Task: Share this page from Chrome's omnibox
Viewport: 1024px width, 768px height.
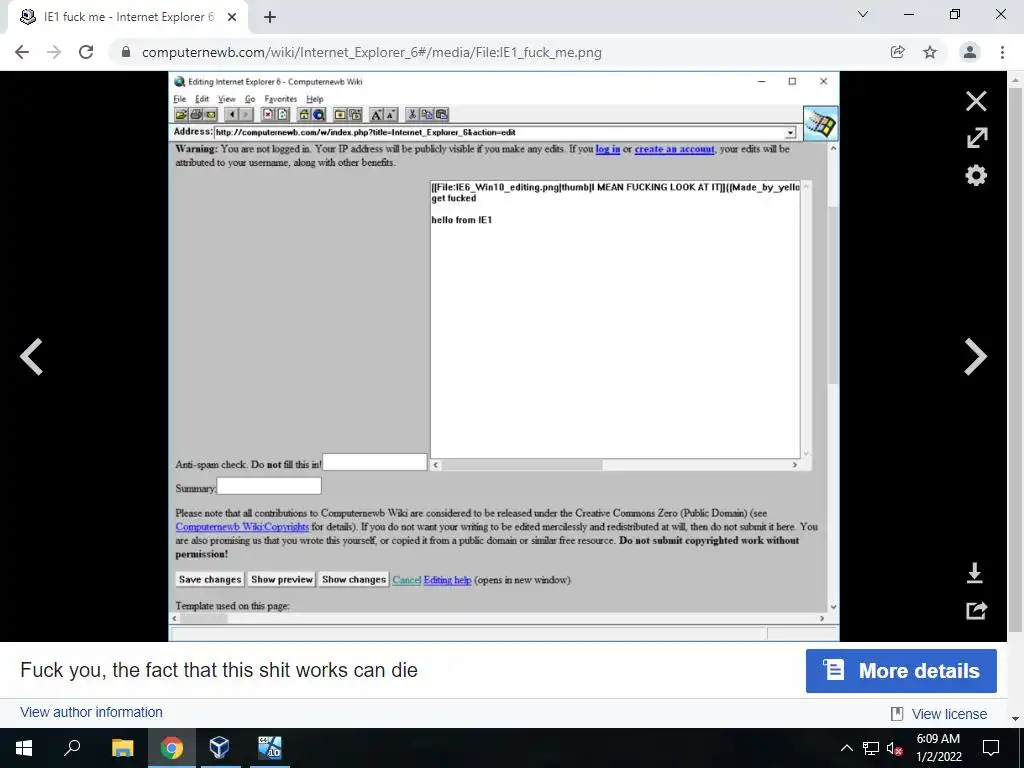Action: click(897, 52)
